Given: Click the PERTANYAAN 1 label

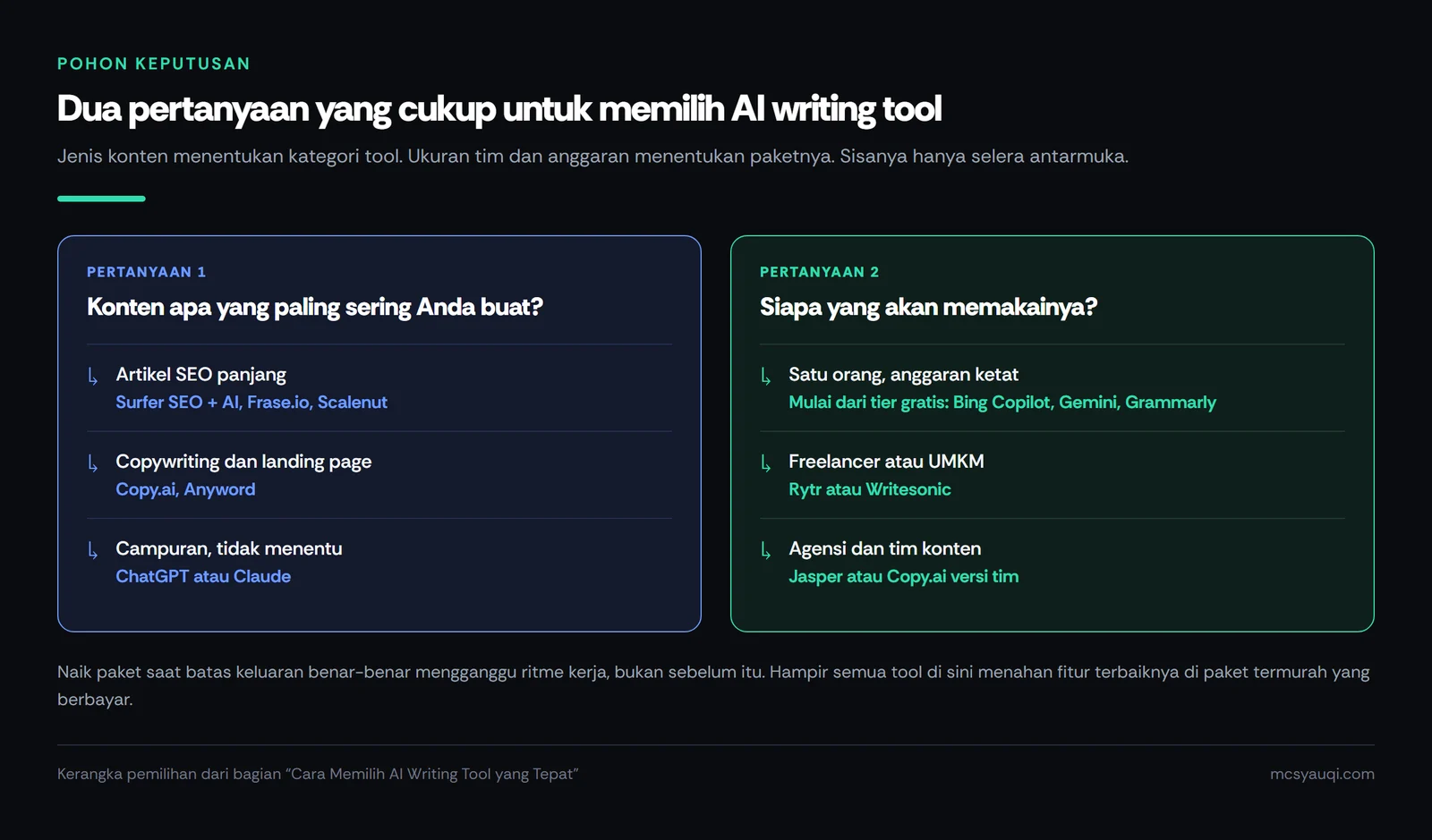Looking at the screenshot, I should pyautogui.click(x=146, y=272).
